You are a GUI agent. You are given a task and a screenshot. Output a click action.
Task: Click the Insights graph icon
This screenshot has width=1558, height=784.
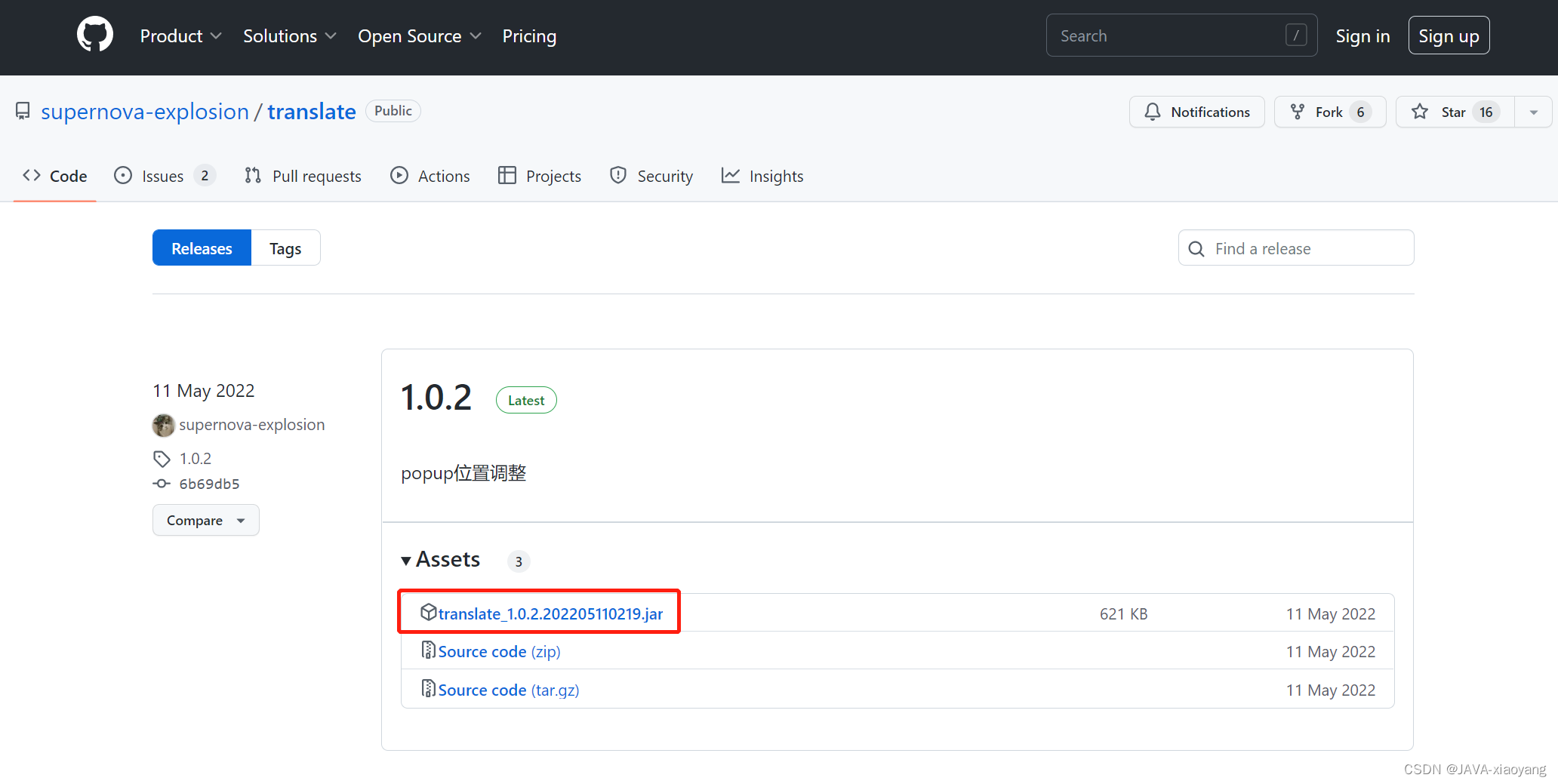730,176
